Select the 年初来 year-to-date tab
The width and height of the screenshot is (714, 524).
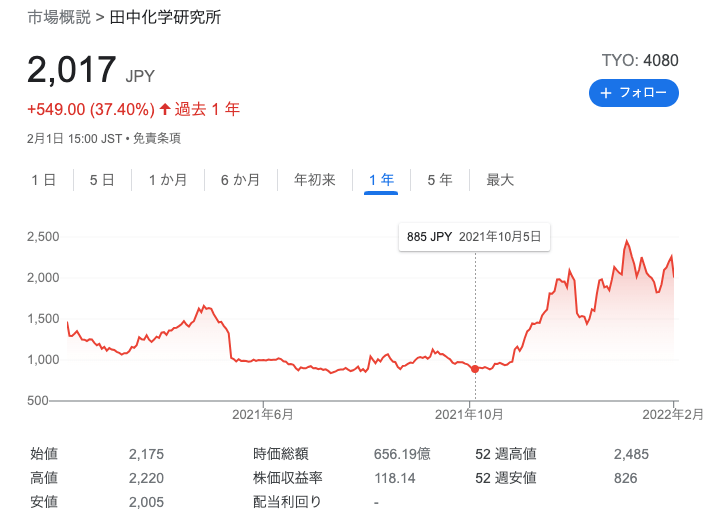(315, 180)
